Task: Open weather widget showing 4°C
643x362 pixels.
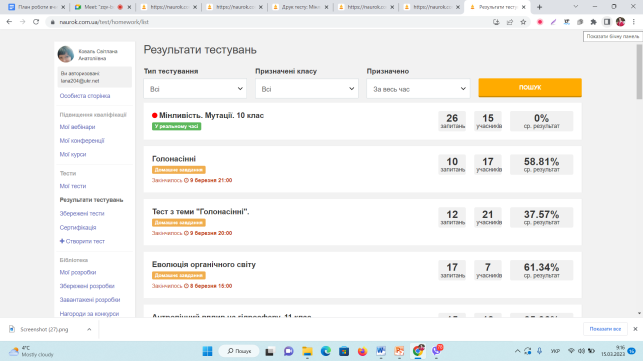Action: 32,351
